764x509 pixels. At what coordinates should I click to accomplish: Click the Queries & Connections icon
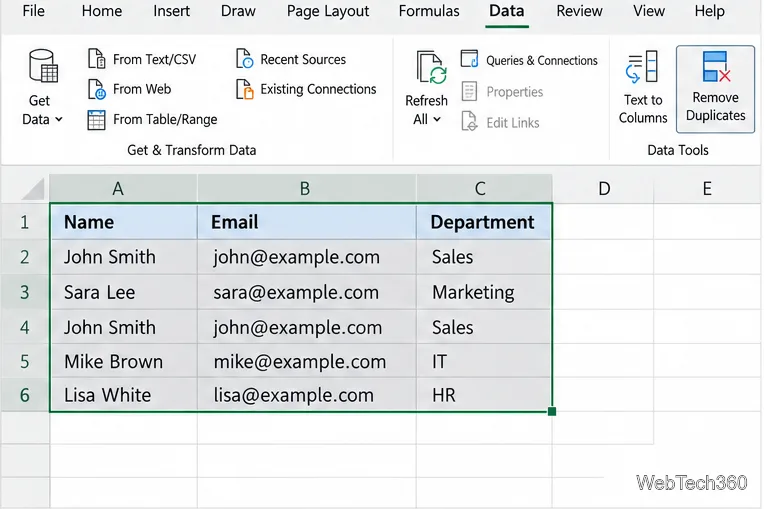click(x=470, y=59)
